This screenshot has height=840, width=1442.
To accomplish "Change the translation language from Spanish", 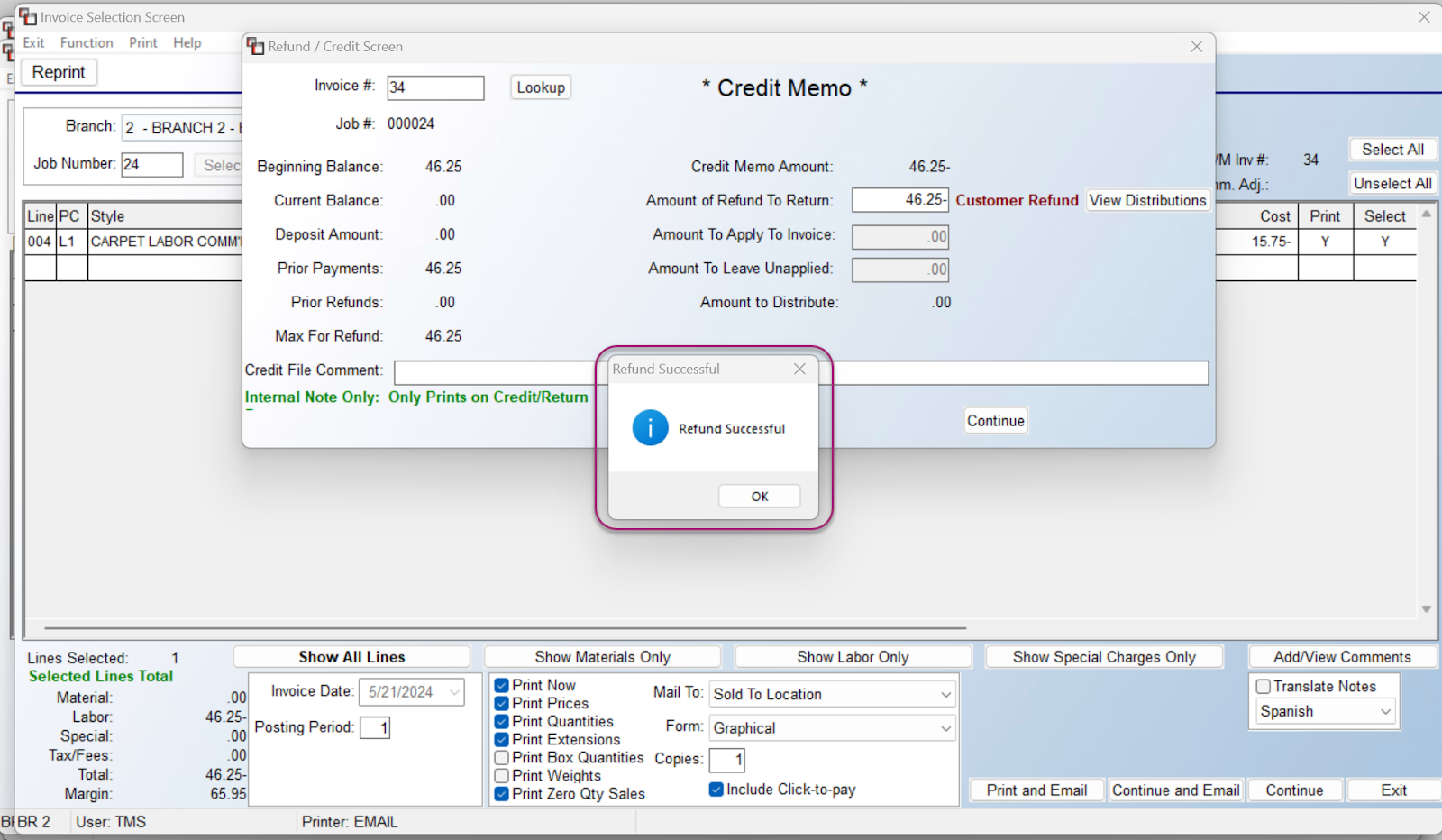I will click(x=1384, y=711).
